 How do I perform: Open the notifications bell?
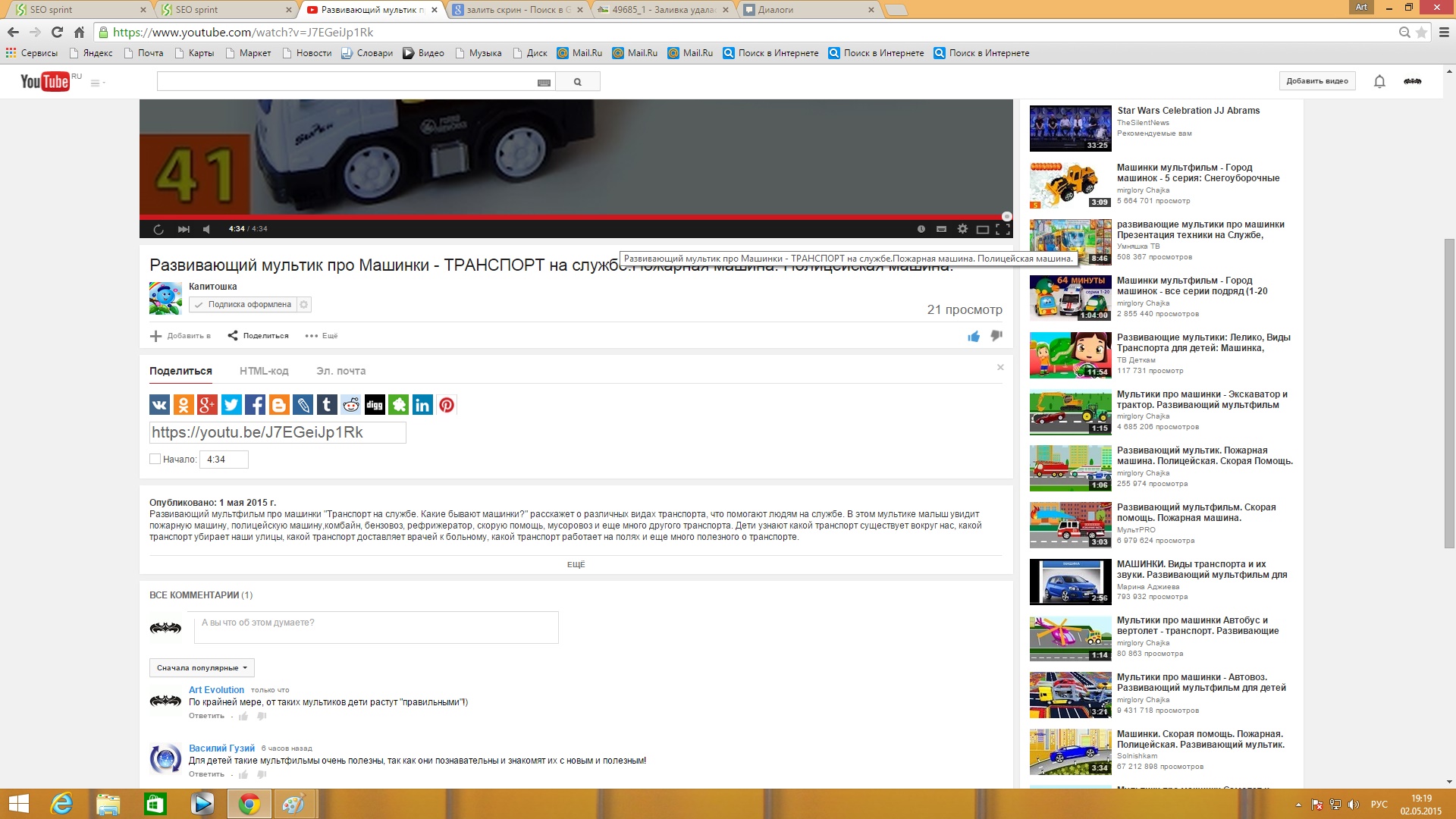[x=1379, y=81]
